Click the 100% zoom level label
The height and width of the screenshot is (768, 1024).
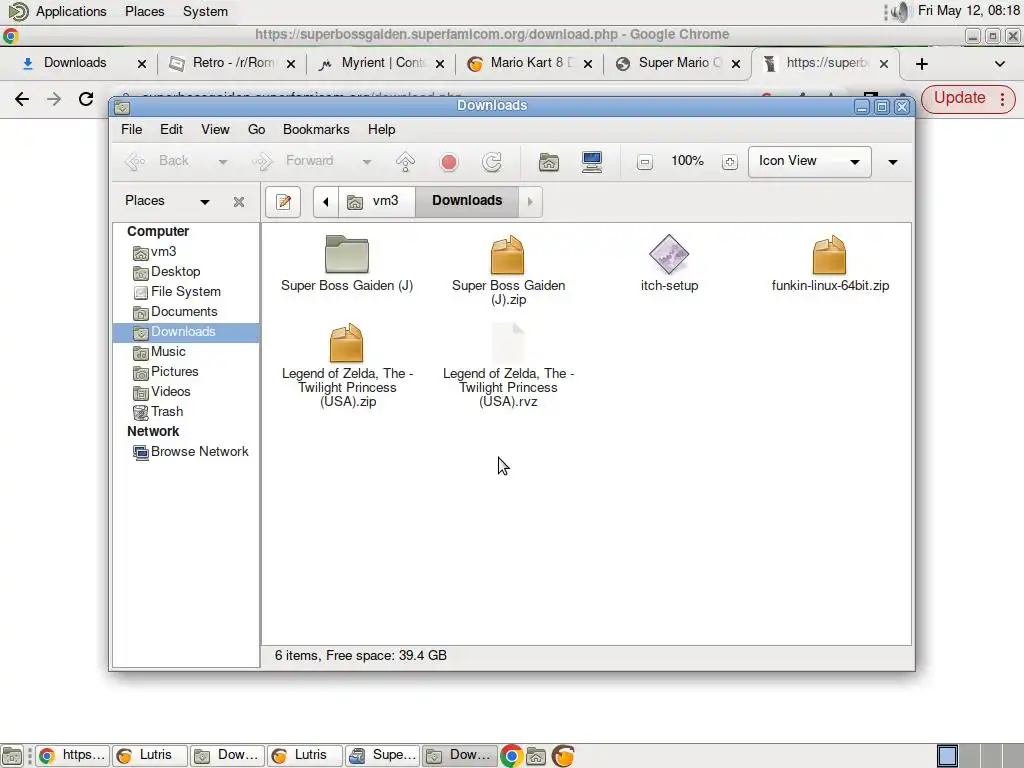pos(687,161)
